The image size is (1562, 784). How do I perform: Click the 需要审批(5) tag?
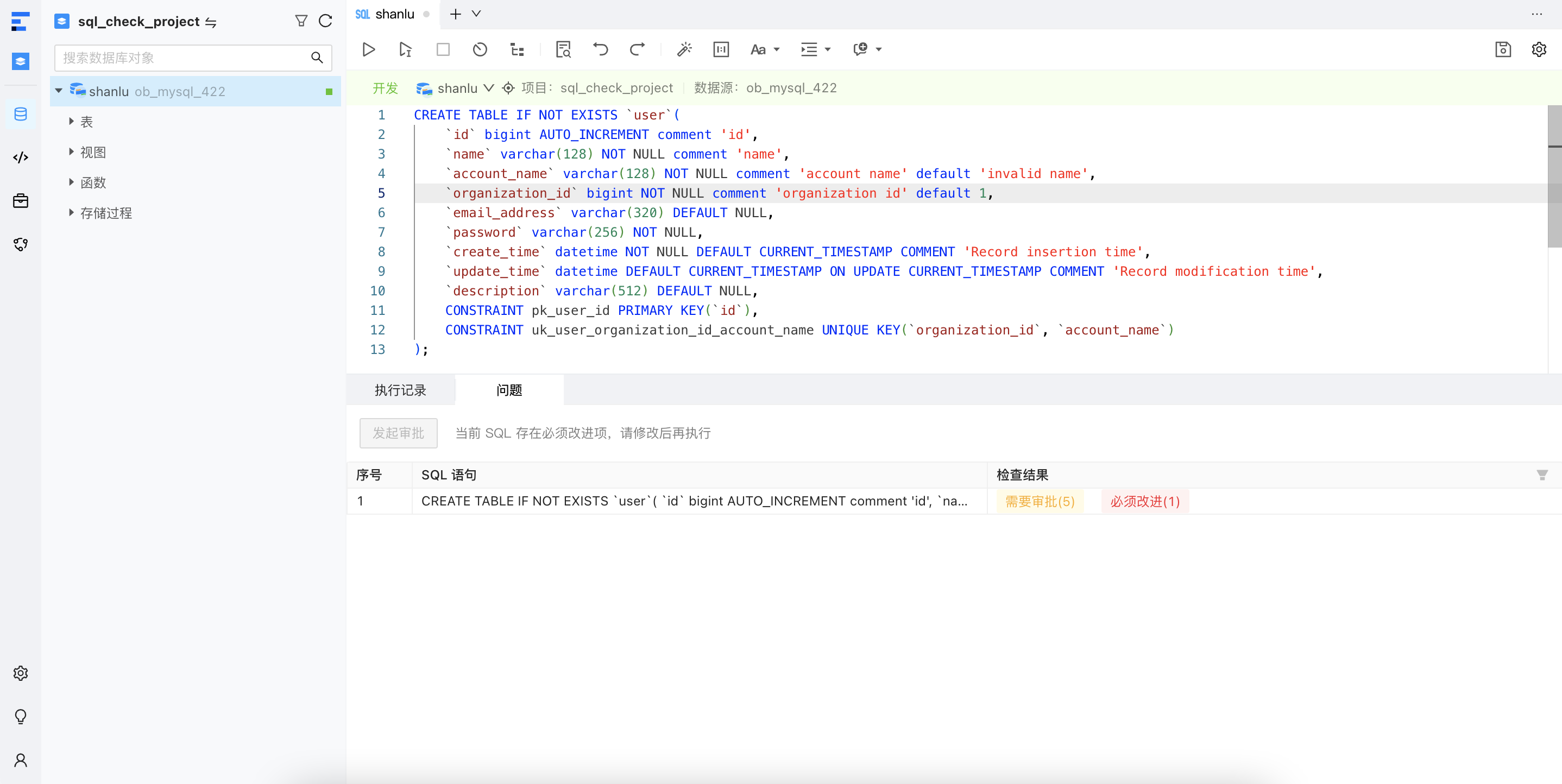1040,502
